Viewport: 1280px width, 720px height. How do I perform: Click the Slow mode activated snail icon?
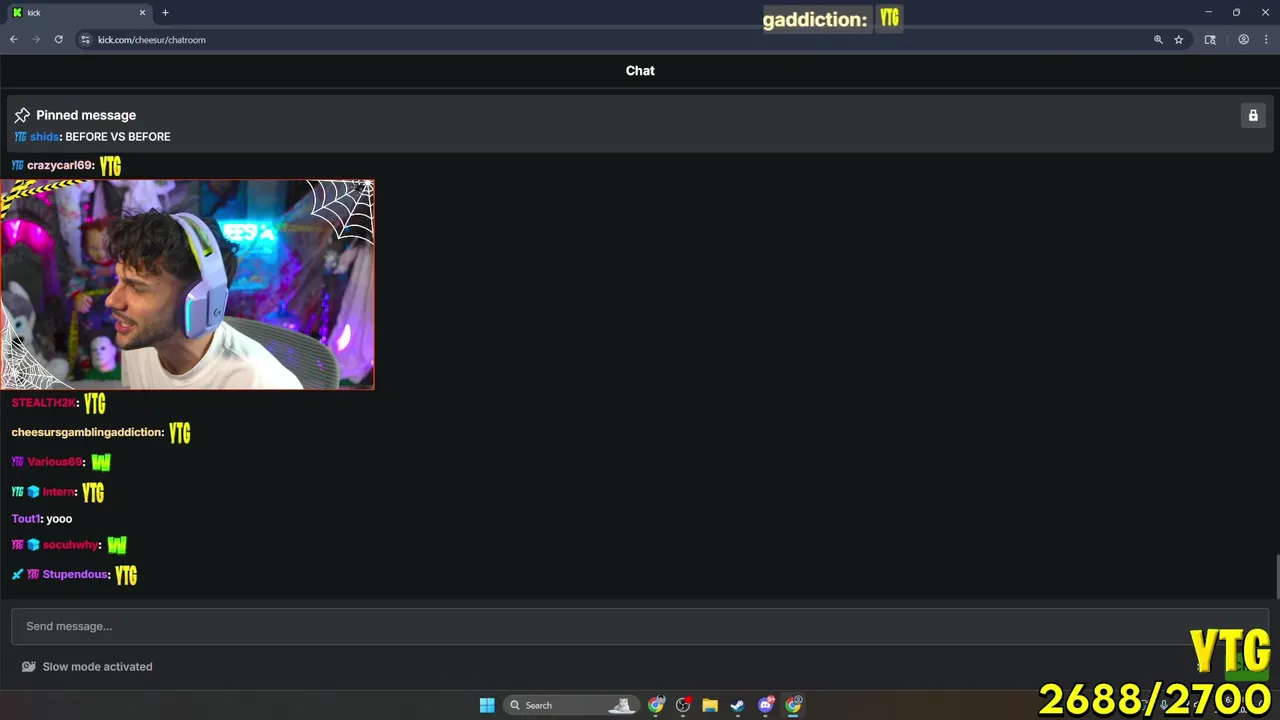coord(29,666)
